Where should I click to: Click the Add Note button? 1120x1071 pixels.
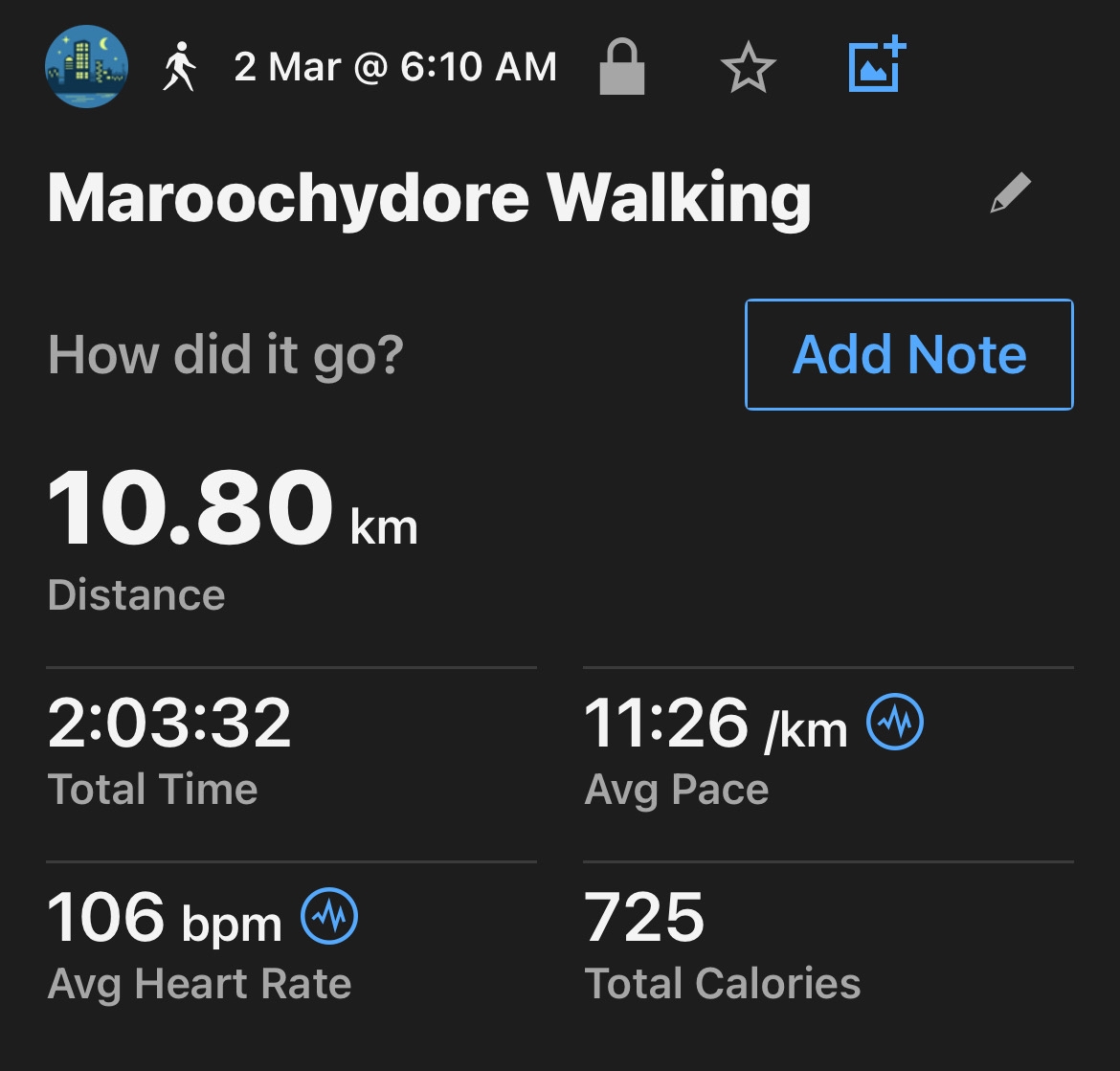tap(908, 354)
